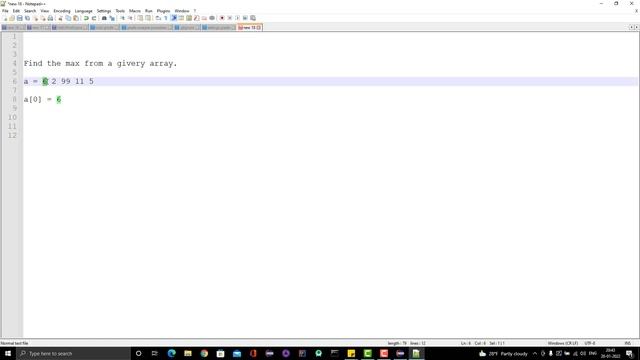Toggle Show All Characters paragraph icon
The width and height of the screenshot is (640, 360).
point(166,18)
